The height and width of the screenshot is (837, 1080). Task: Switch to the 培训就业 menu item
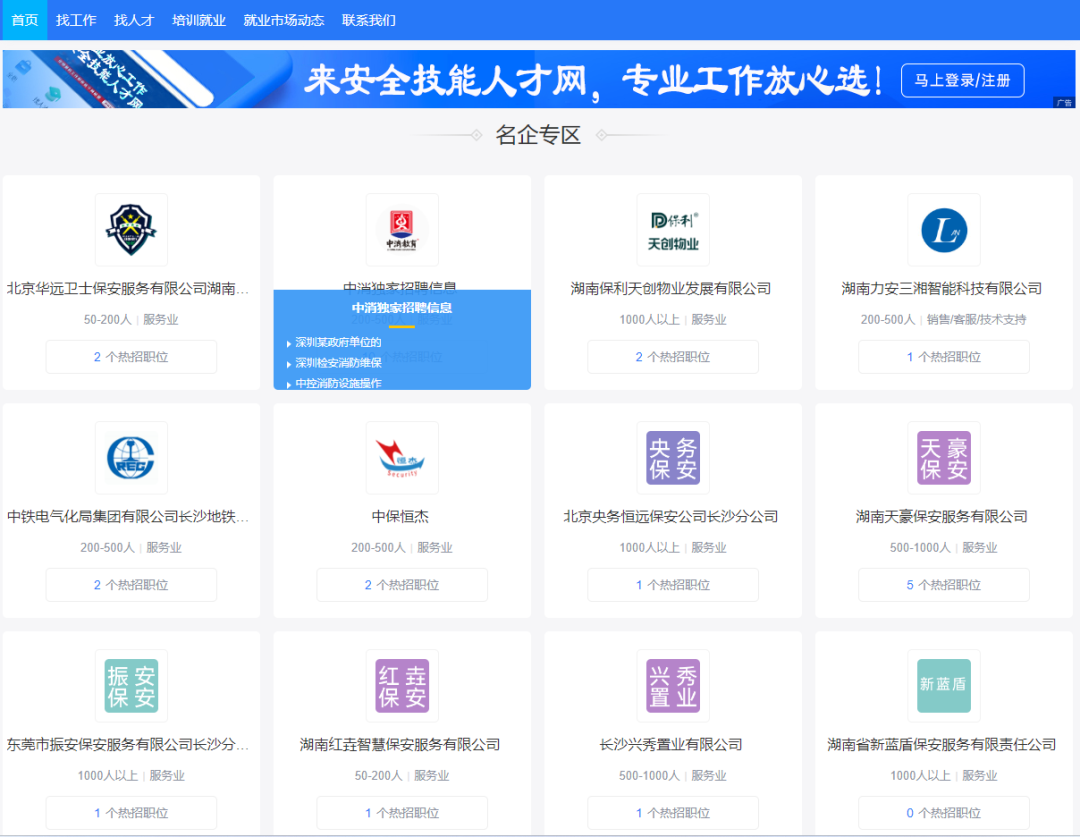pos(199,20)
